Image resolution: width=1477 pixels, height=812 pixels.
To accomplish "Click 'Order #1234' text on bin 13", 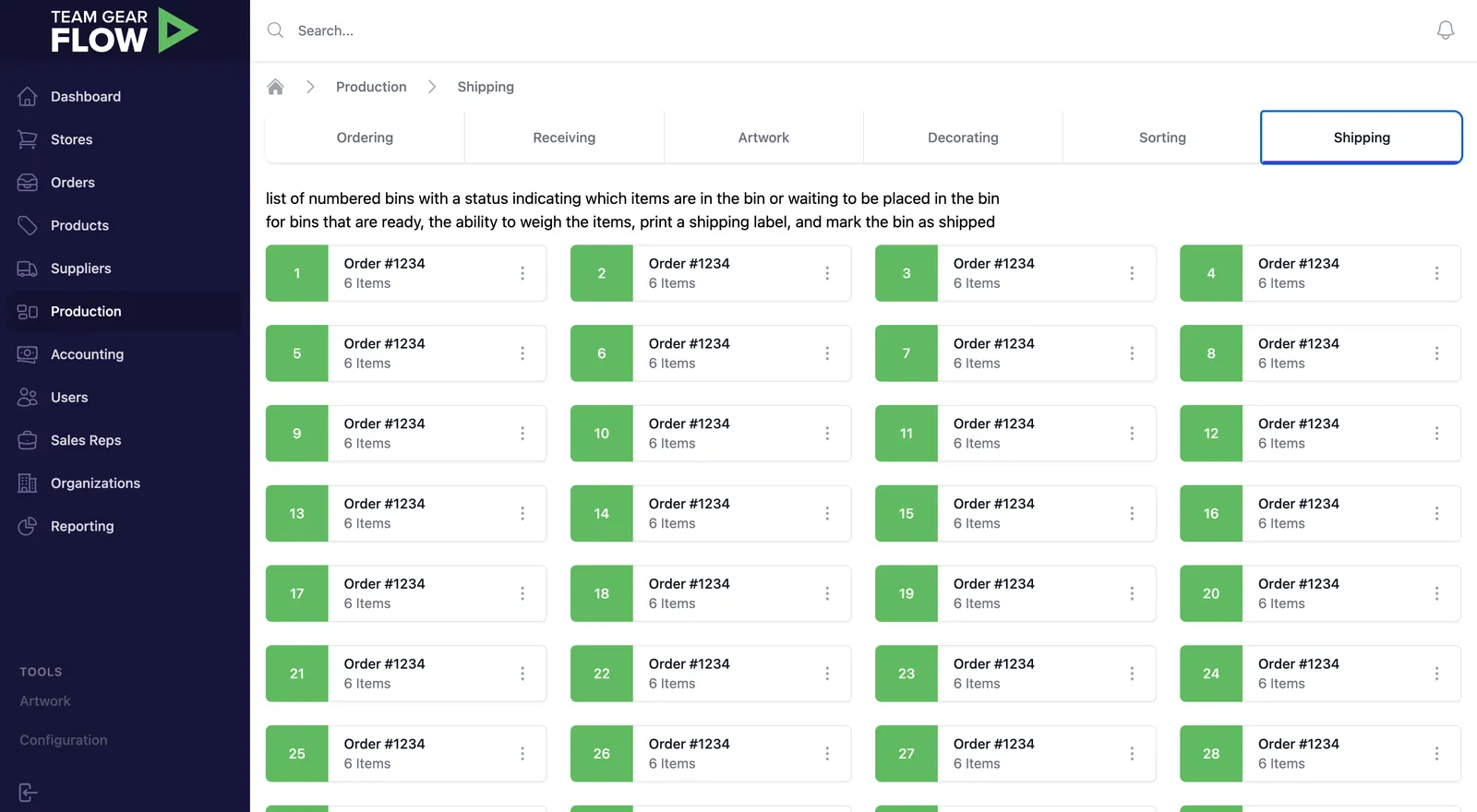I will pyautogui.click(x=385, y=504).
